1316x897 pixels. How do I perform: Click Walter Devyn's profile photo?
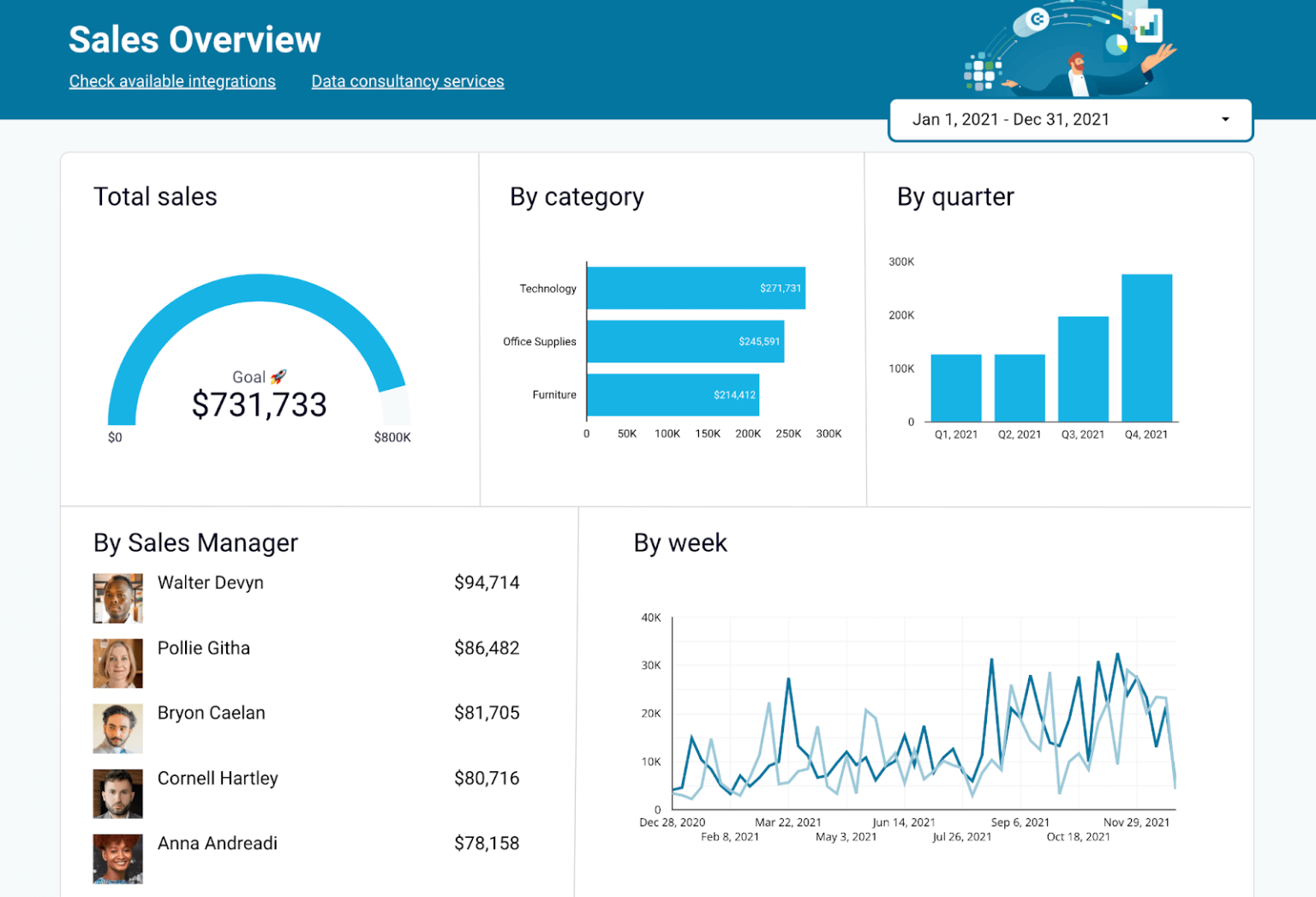coord(117,597)
